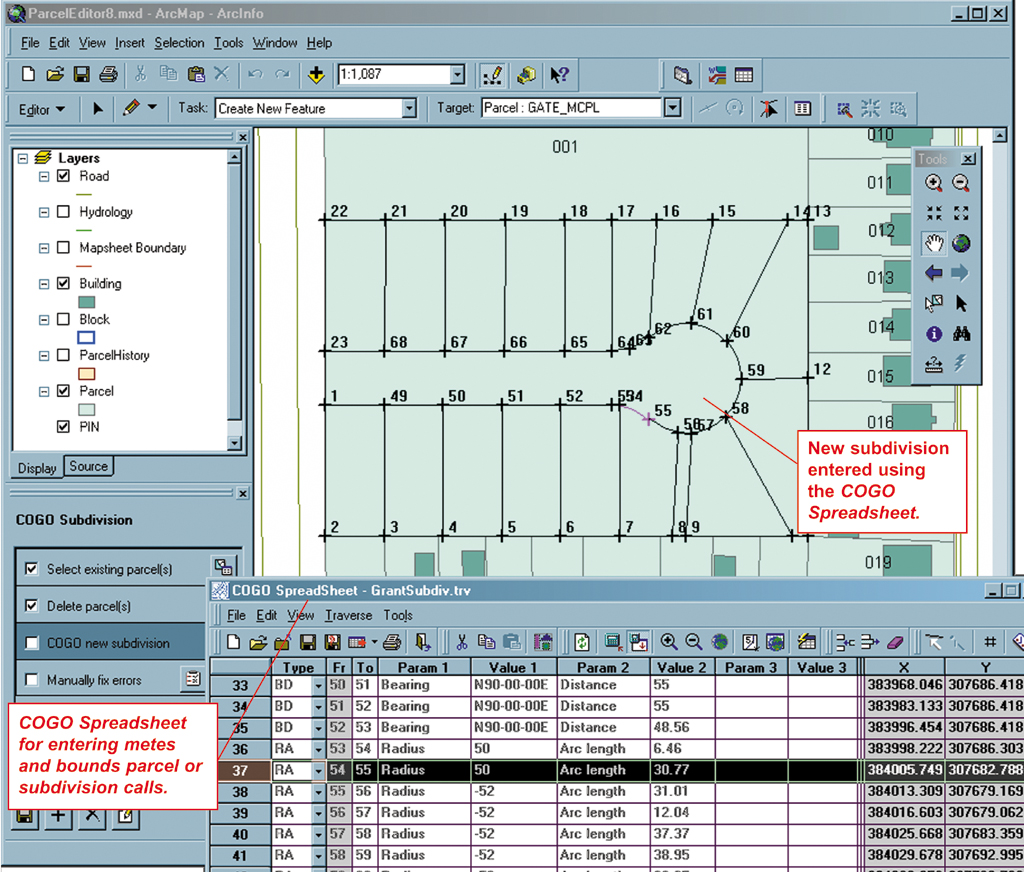Switch to the Source tab
The image size is (1024, 872).
coord(88,466)
